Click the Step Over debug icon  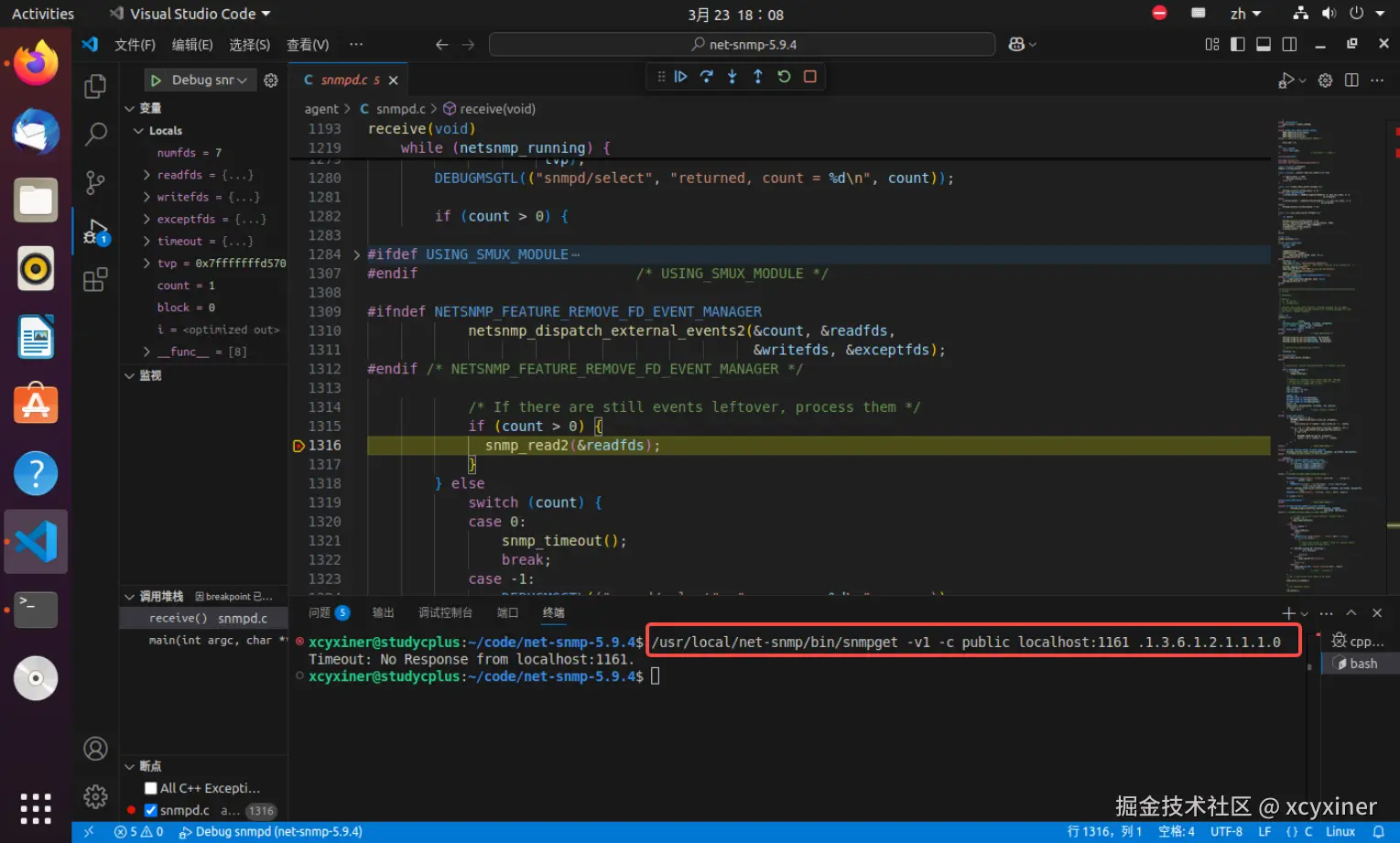coord(706,77)
